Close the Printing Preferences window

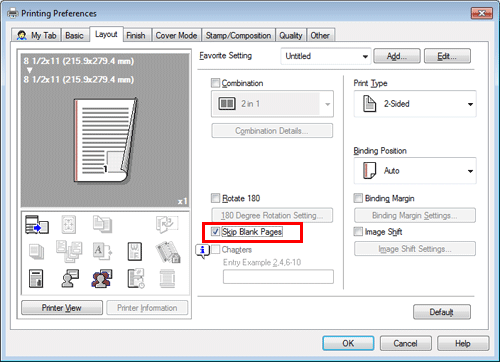pyautogui.click(x=482, y=13)
